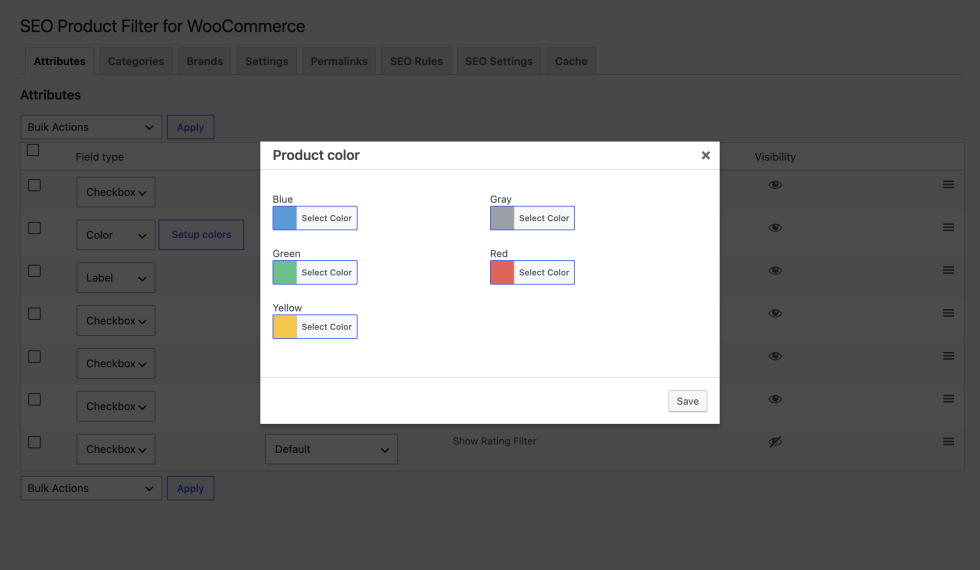The image size is (980, 570).
Task: Click drag handle in Show Rating Filter row
Action: [x=948, y=441]
